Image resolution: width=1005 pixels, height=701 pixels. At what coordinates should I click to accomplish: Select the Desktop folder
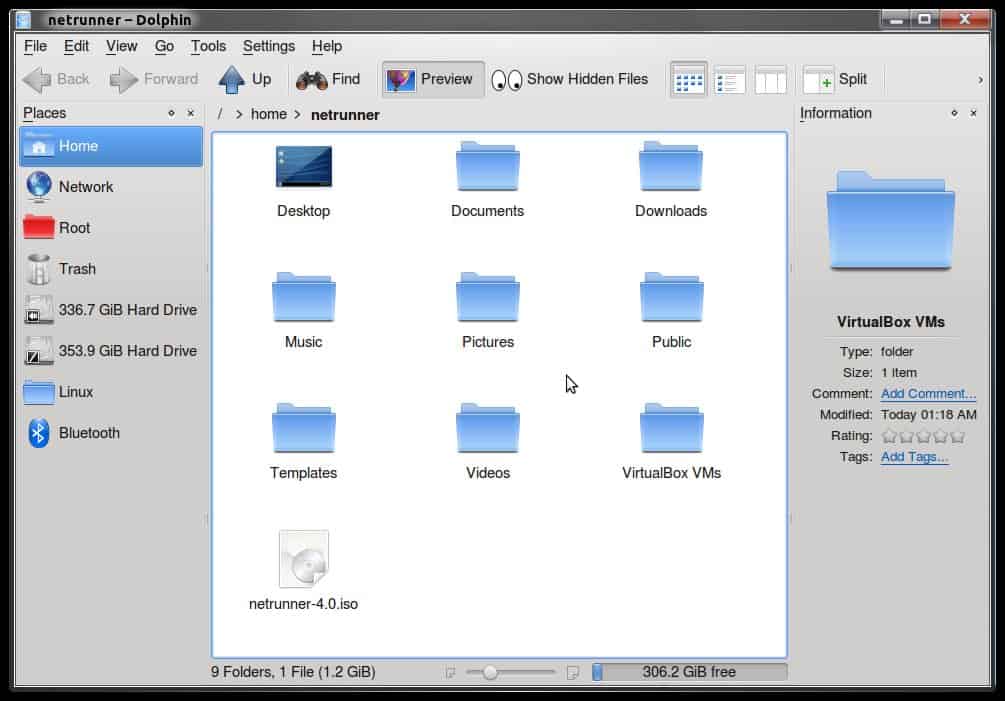[303, 181]
